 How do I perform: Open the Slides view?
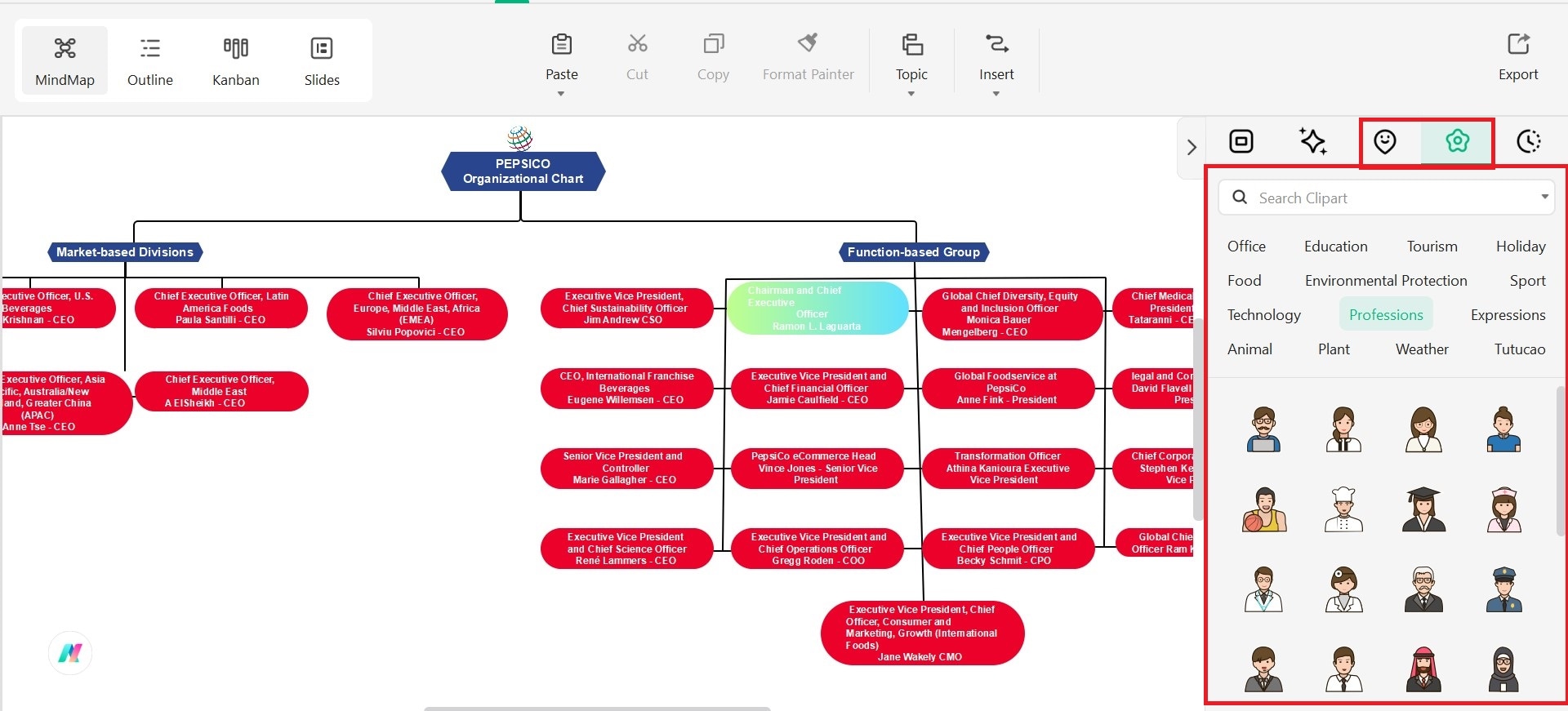[x=322, y=60]
